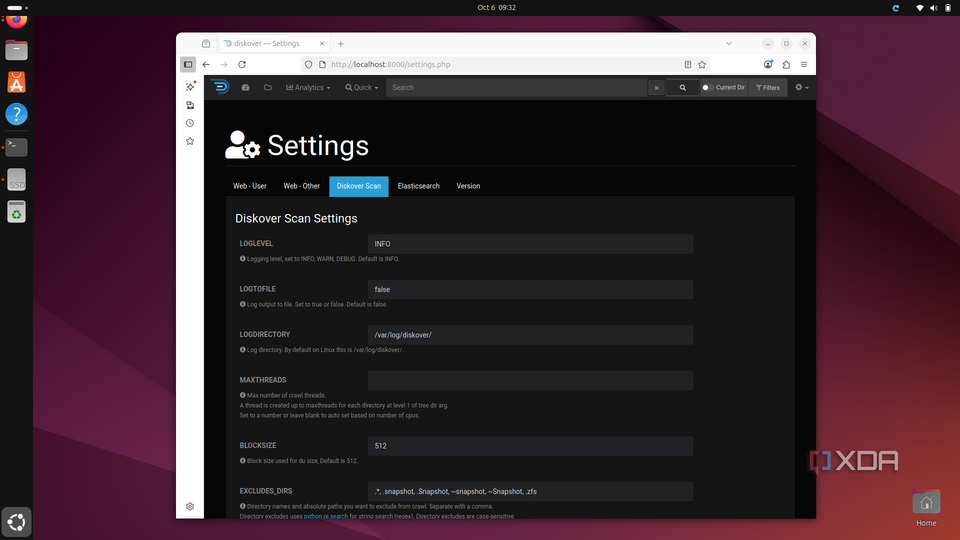Image resolution: width=960 pixels, height=540 pixels.
Task: Open the SSD drive icon in the dock
Action: pyautogui.click(x=17, y=179)
